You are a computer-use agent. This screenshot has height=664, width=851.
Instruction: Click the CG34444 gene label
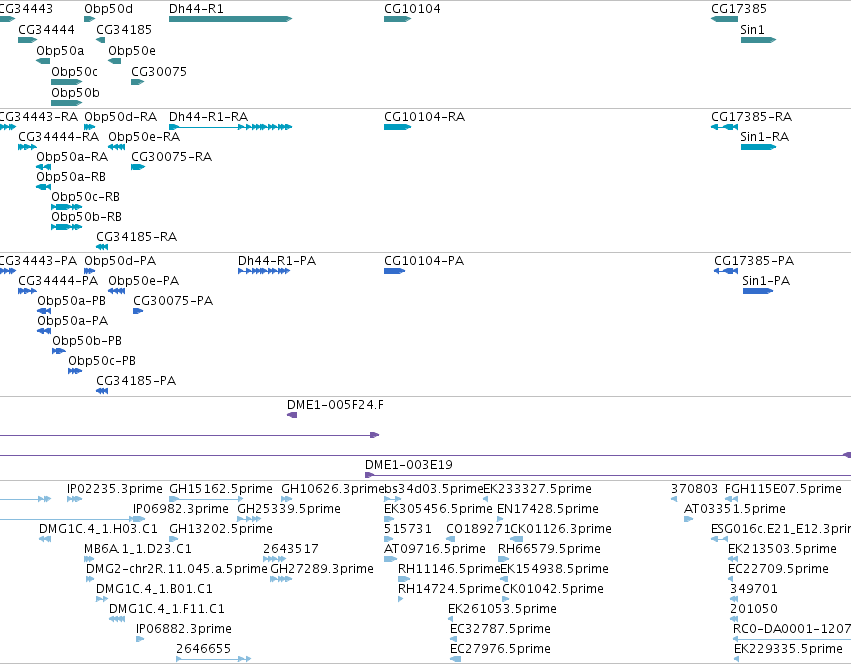(46, 30)
